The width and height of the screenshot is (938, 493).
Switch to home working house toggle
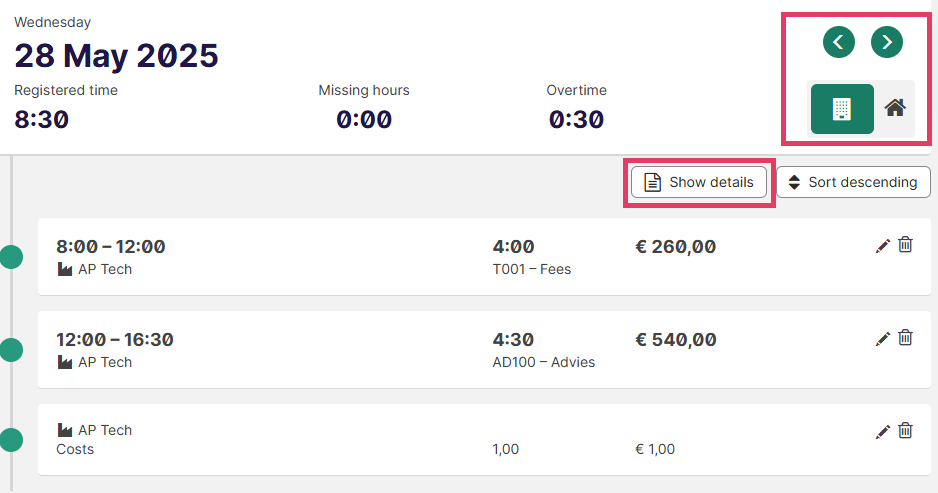click(895, 108)
